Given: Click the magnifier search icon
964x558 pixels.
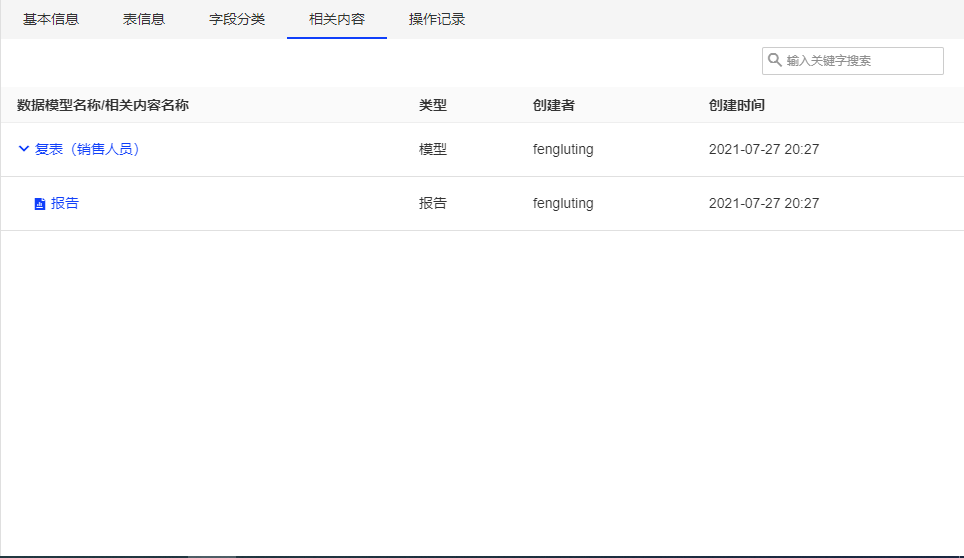Looking at the screenshot, I should pos(774,61).
